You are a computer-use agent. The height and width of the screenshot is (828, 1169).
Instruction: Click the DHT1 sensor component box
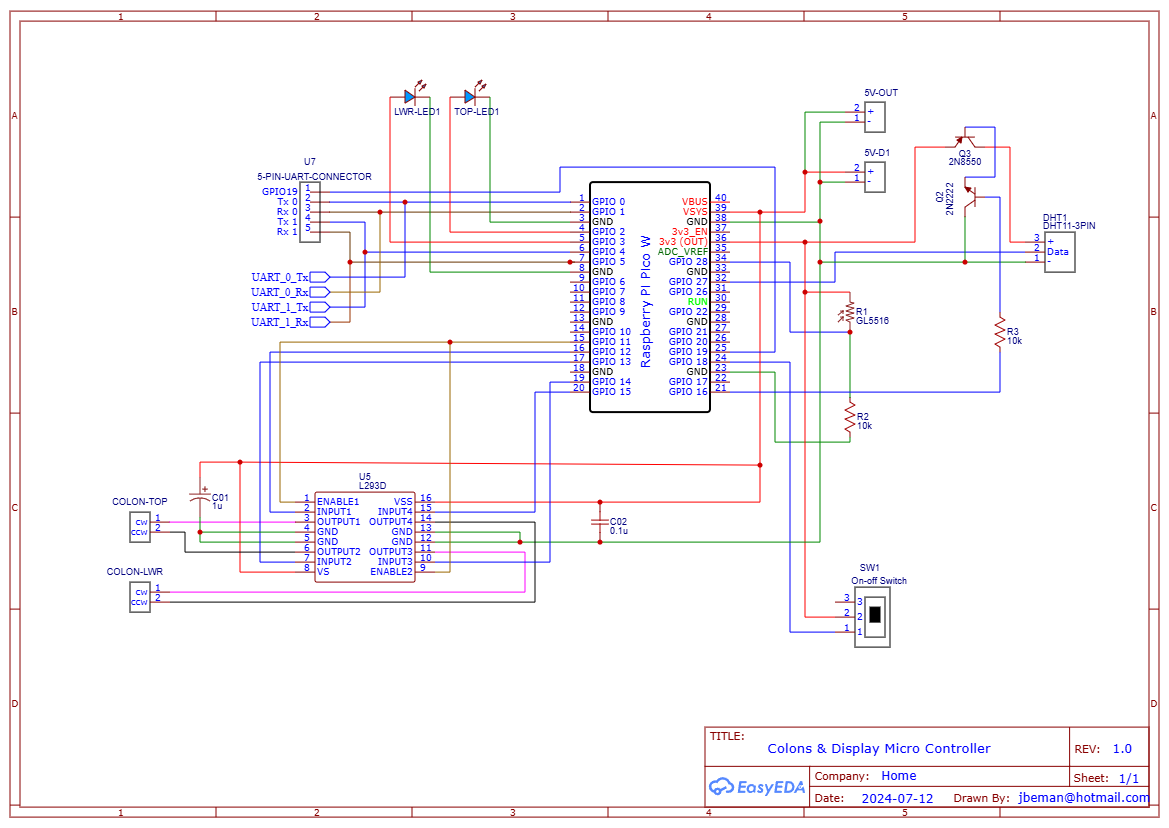click(x=1059, y=252)
